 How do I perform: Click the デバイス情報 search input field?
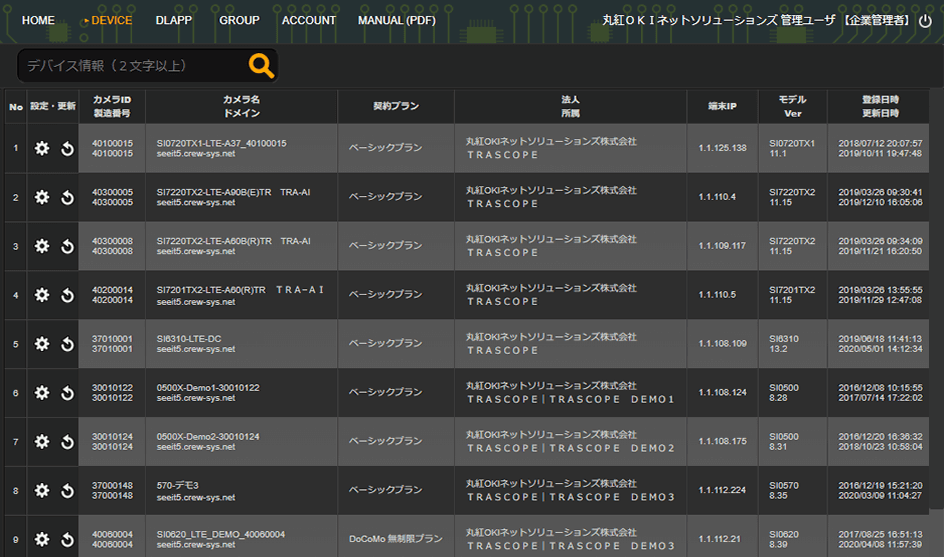tap(130, 66)
